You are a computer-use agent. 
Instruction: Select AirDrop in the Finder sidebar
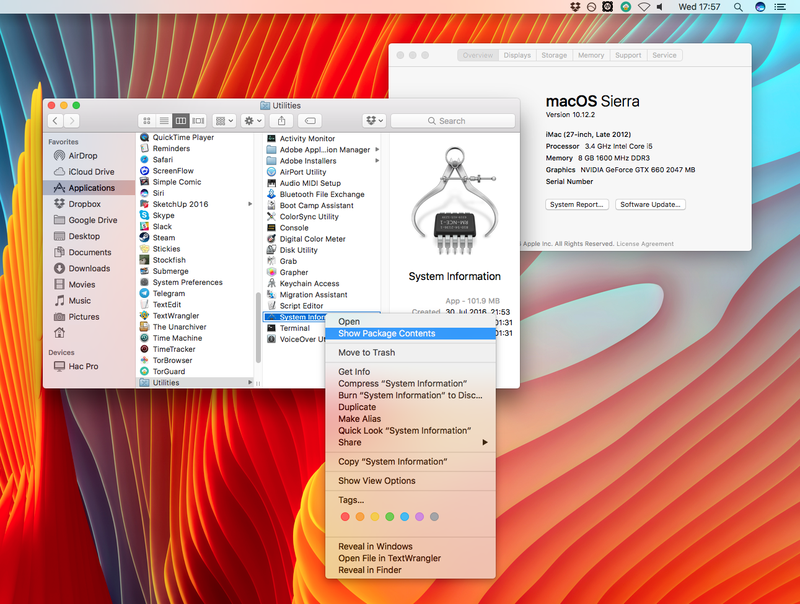pos(89,156)
